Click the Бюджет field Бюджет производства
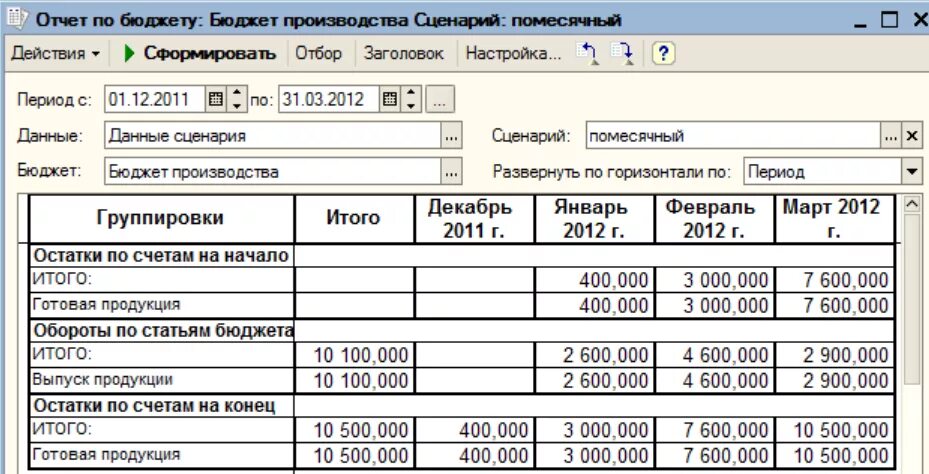 pyautogui.click(x=273, y=172)
